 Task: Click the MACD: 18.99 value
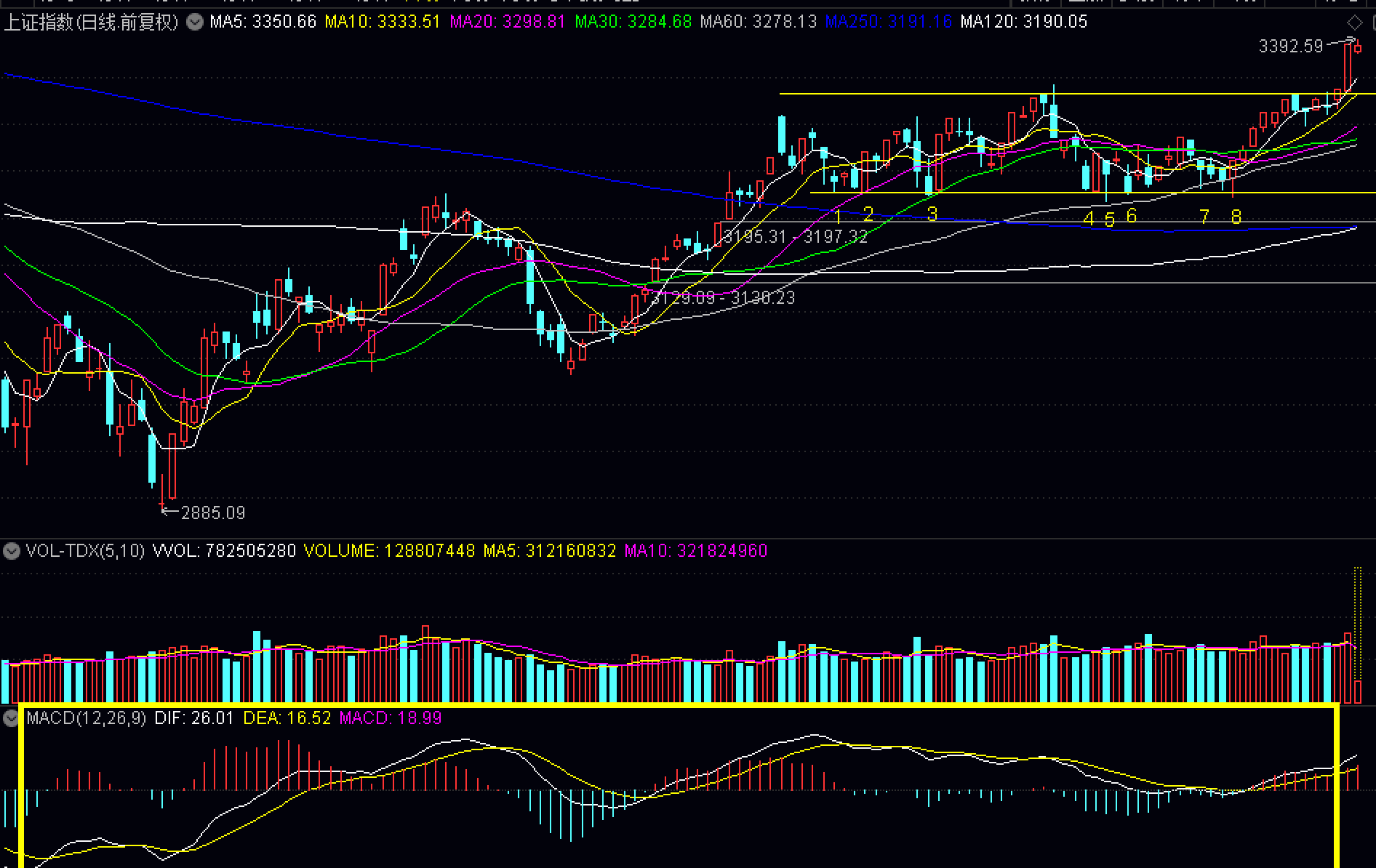pyautogui.click(x=391, y=718)
